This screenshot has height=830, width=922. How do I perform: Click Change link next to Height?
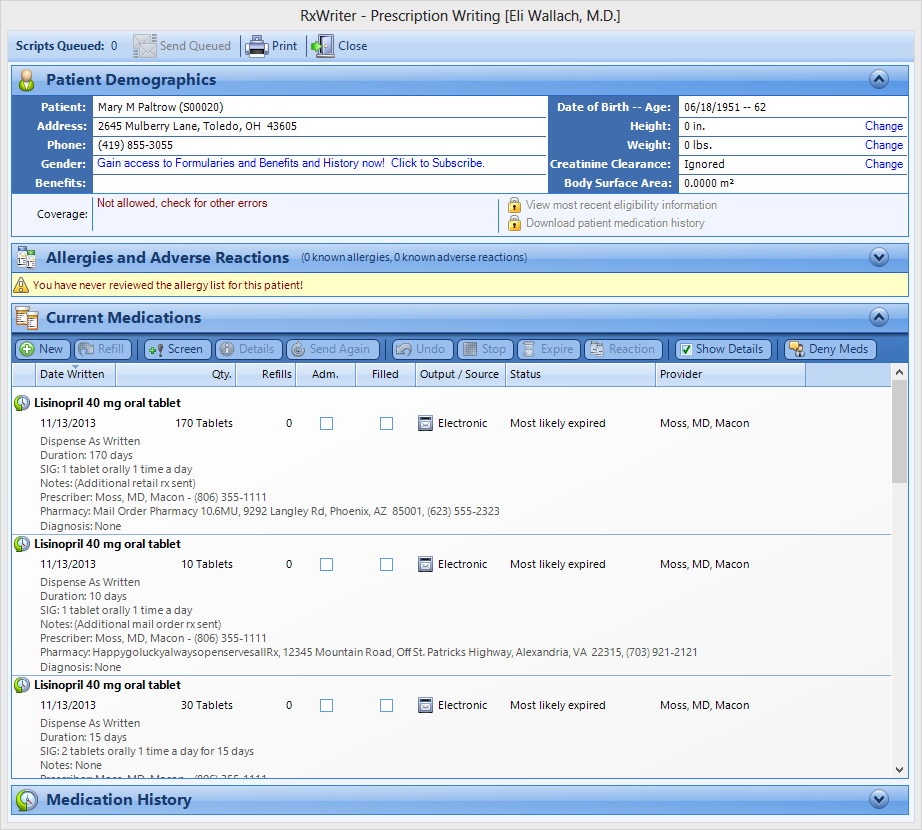884,126
